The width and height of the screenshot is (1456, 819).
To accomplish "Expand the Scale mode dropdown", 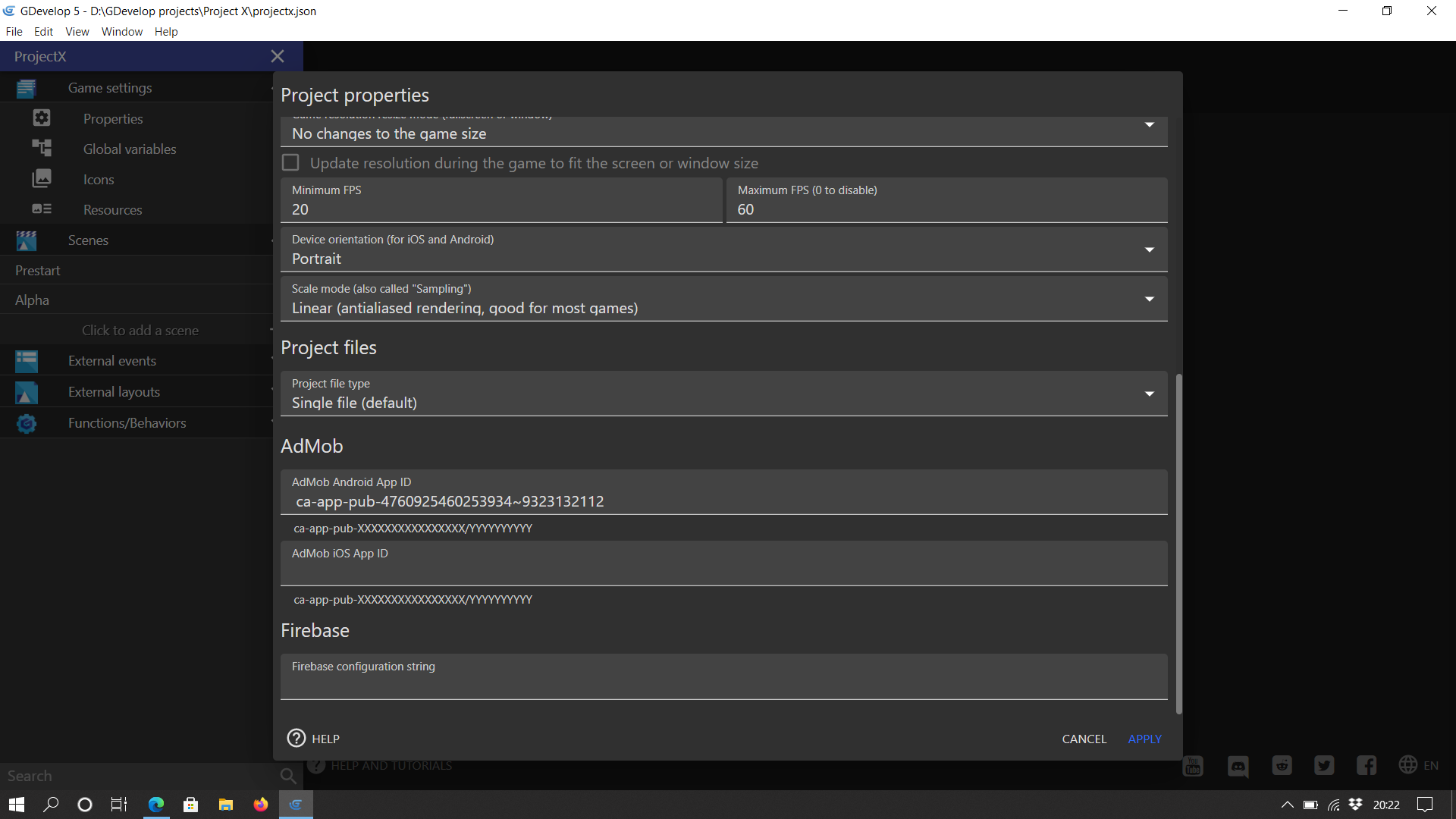I will (x=1149, y=299).
